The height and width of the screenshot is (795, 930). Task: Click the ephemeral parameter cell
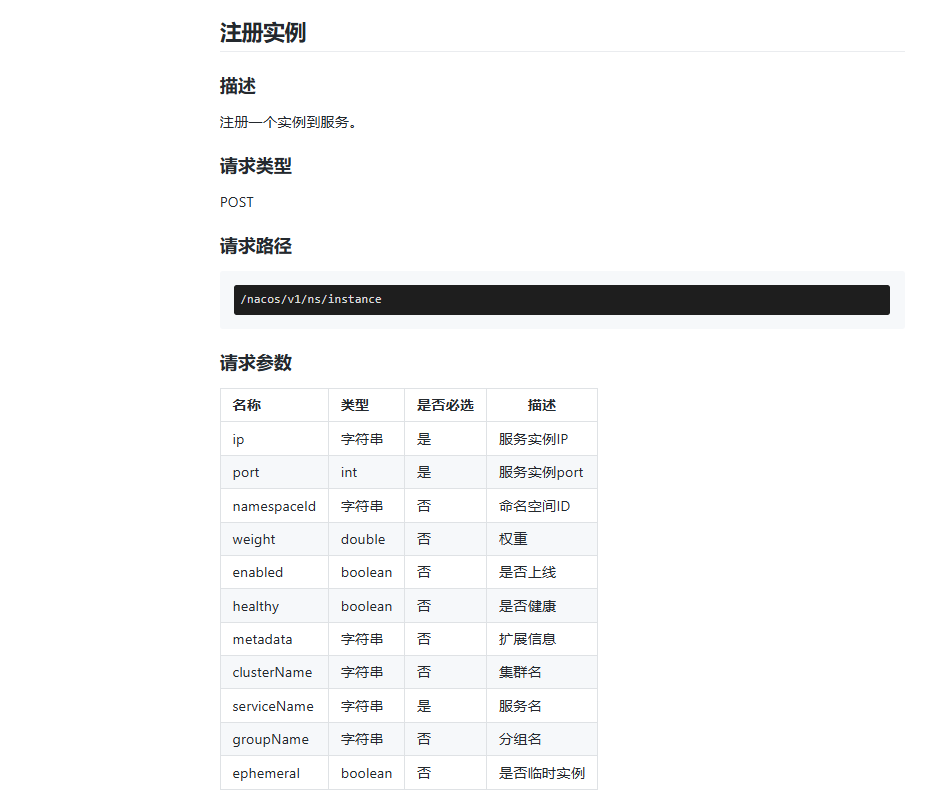pos(274,773)
